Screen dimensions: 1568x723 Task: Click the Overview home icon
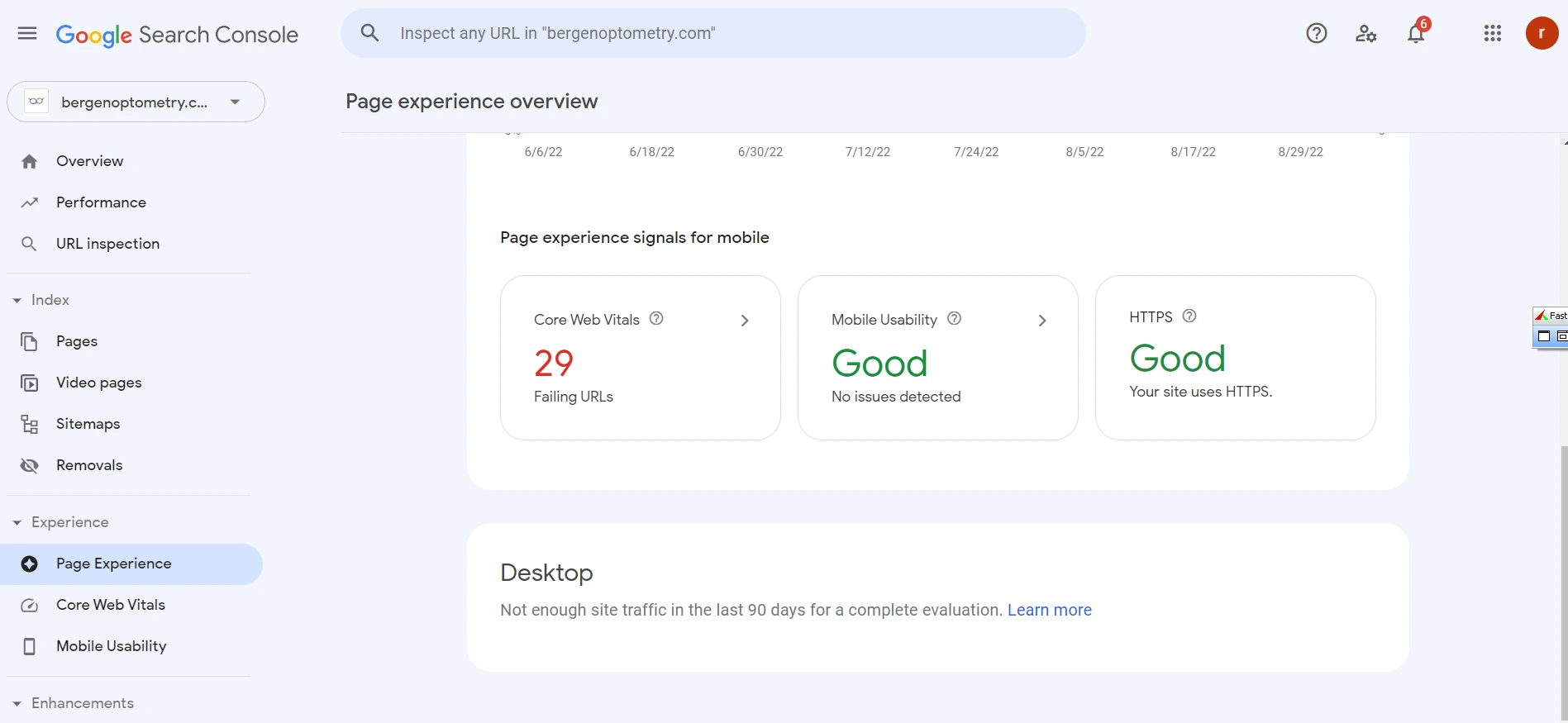coord(30,161)
